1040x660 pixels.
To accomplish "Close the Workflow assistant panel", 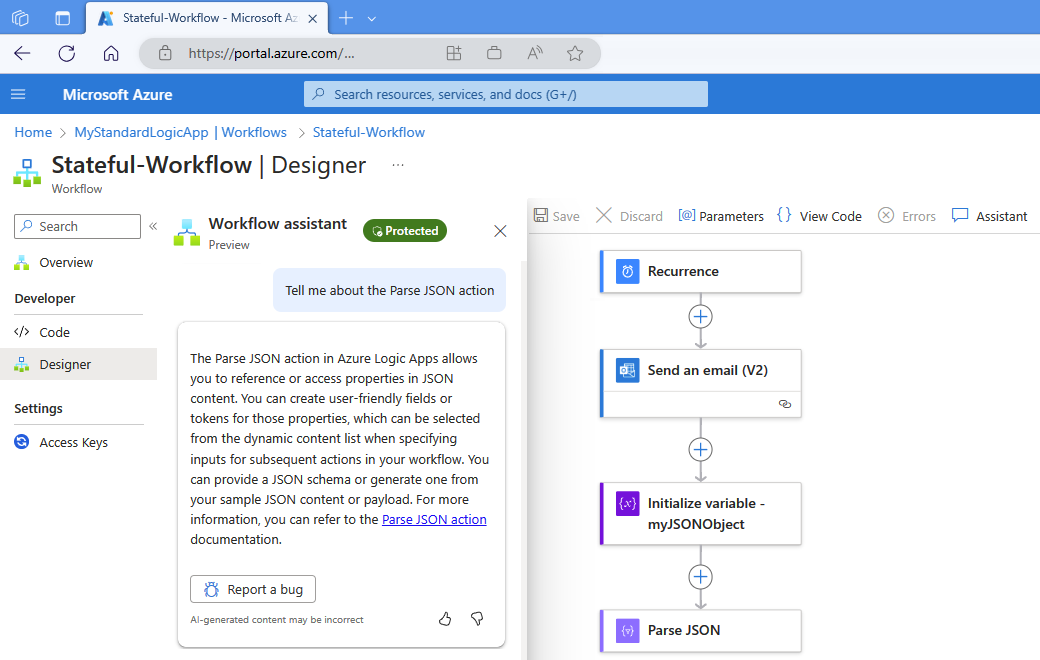I will [500, 231].
